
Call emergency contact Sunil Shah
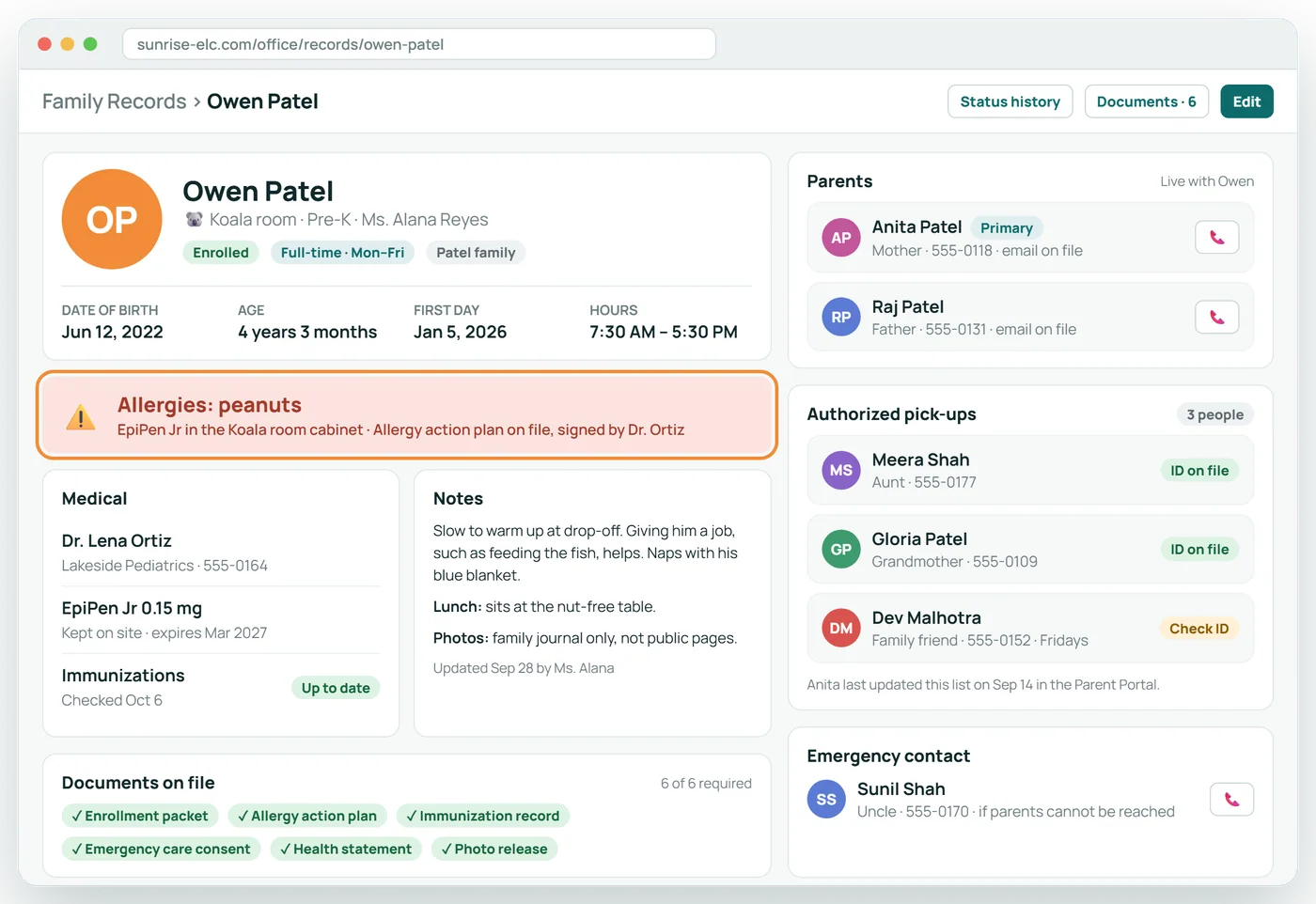coord(1231,800)
